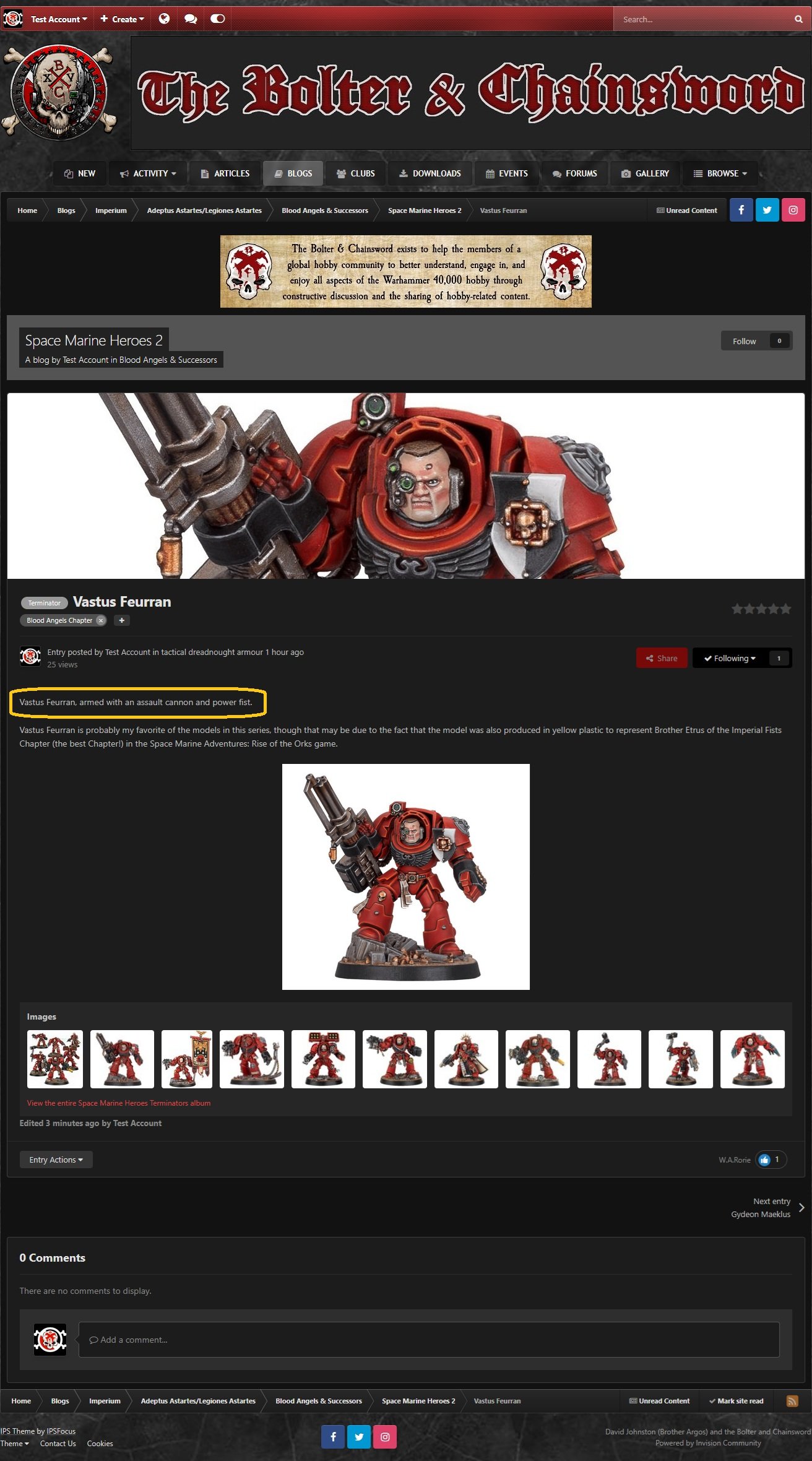Open the FORUMS navigation tab

tap(574, 173)
